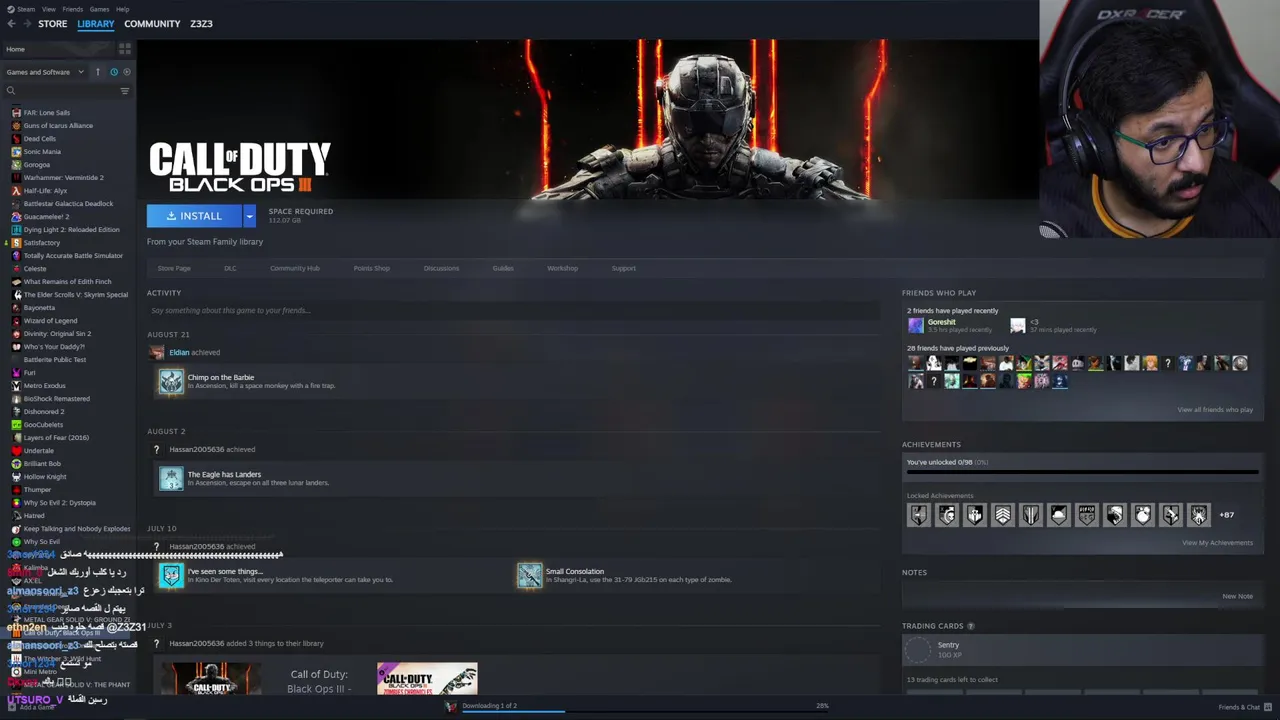Image resolution: width=1280 pixels, height=720 pixels.
Task: Toggle sort by recent activity clock icon
Action: pos(113,72)
